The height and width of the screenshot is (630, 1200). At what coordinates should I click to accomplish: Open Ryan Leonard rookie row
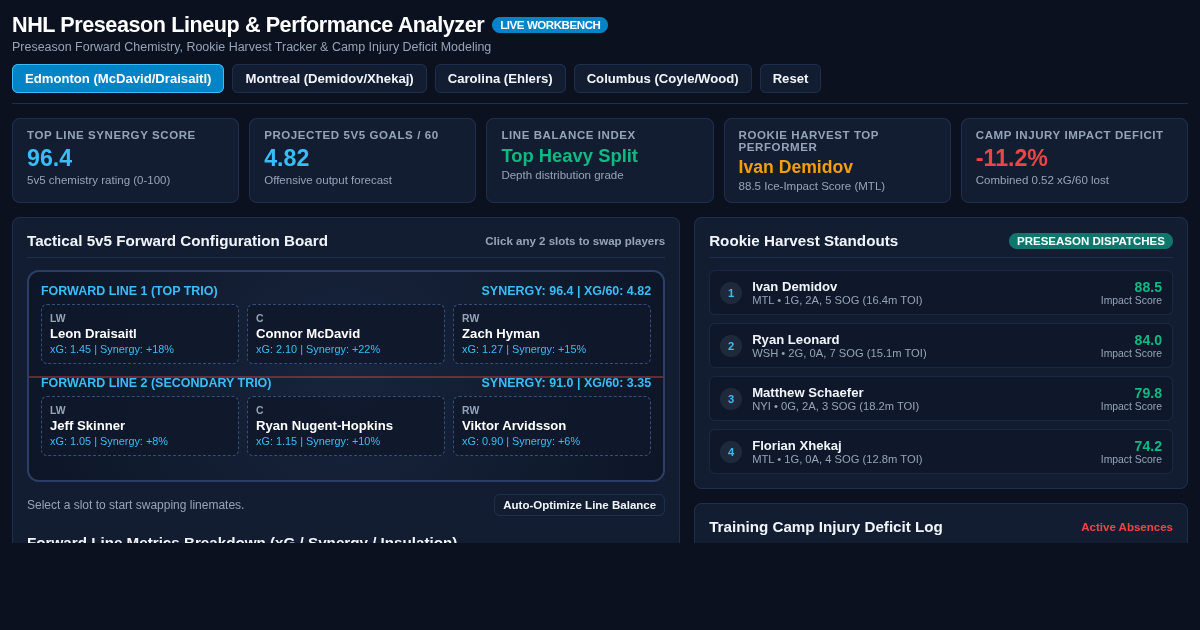click(941, 346)
